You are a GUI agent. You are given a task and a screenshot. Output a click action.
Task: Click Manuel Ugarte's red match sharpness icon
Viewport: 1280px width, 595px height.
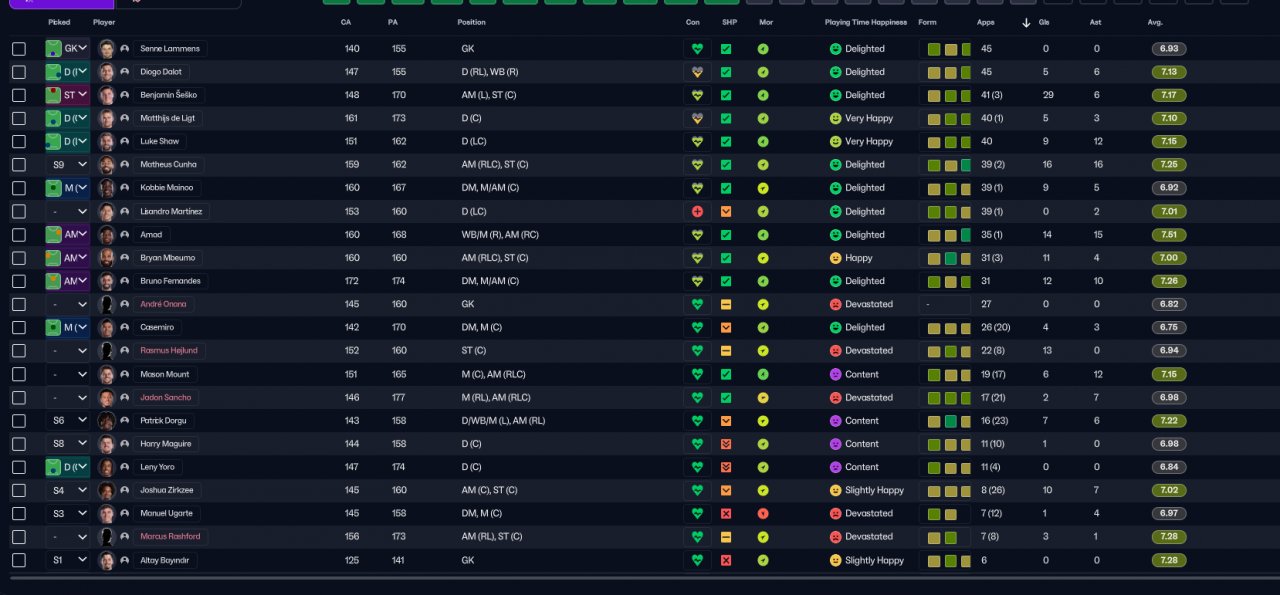(x=726, y=513)
